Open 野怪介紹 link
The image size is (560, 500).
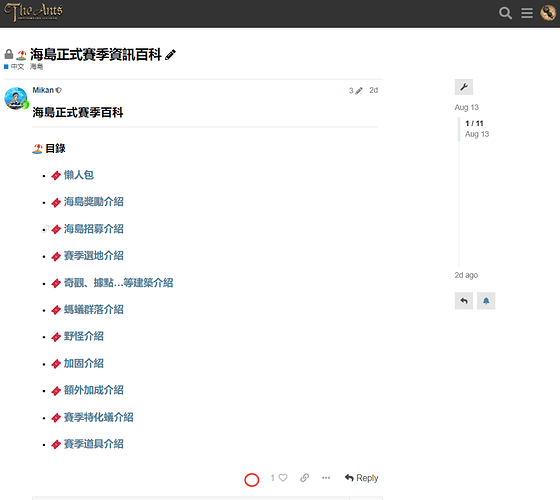pos(84,336)
